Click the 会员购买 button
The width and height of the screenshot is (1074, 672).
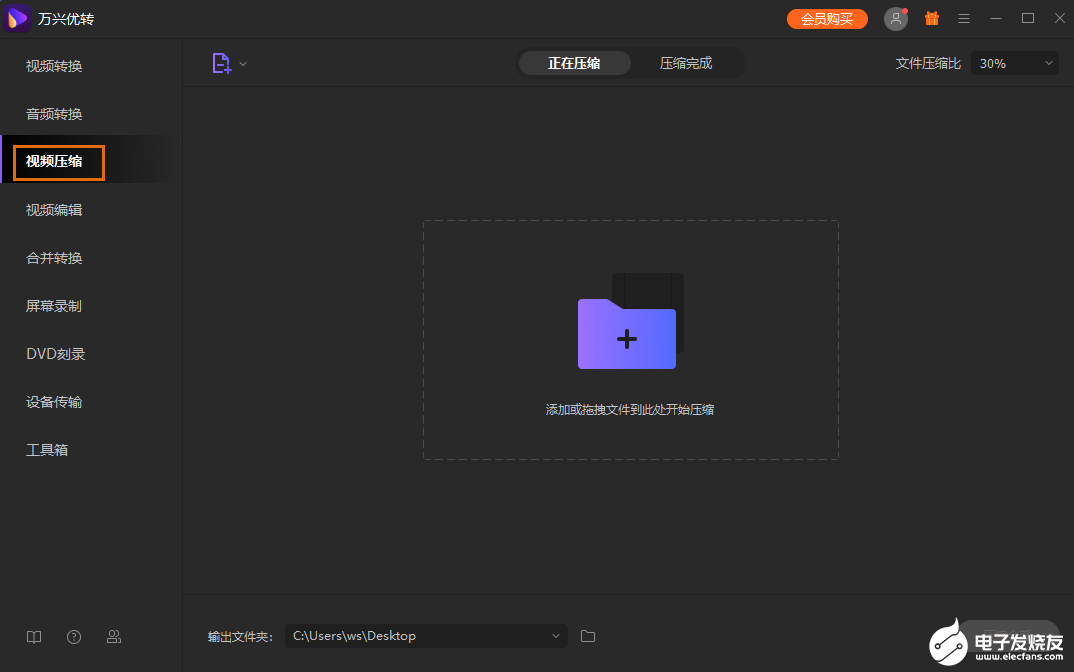827,19
